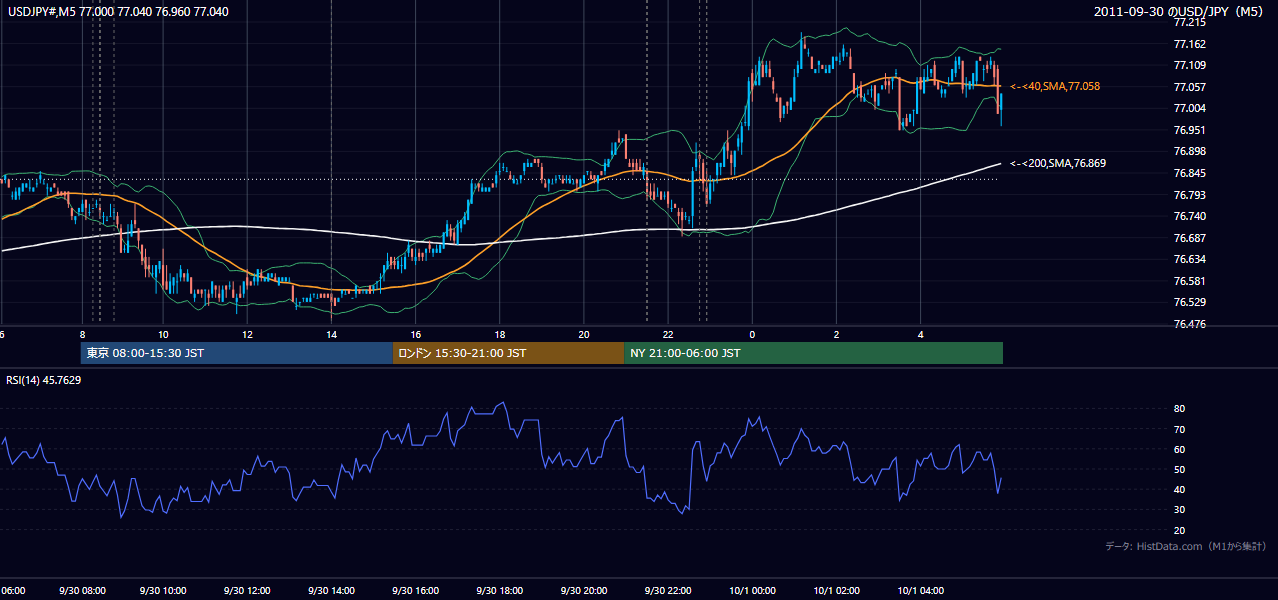Click hour label 10 under price chart
Screen dimensions: 1278x600
click(x=163, y=335)
